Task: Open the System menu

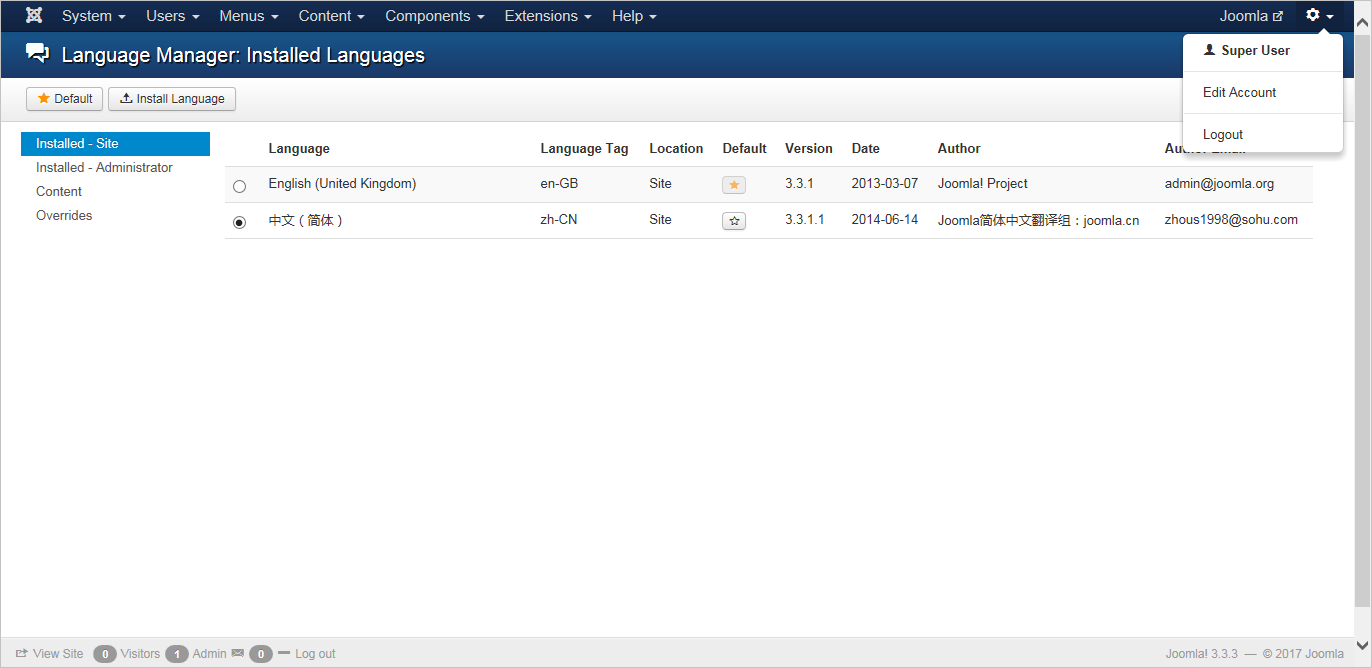Action: [94, 16]
